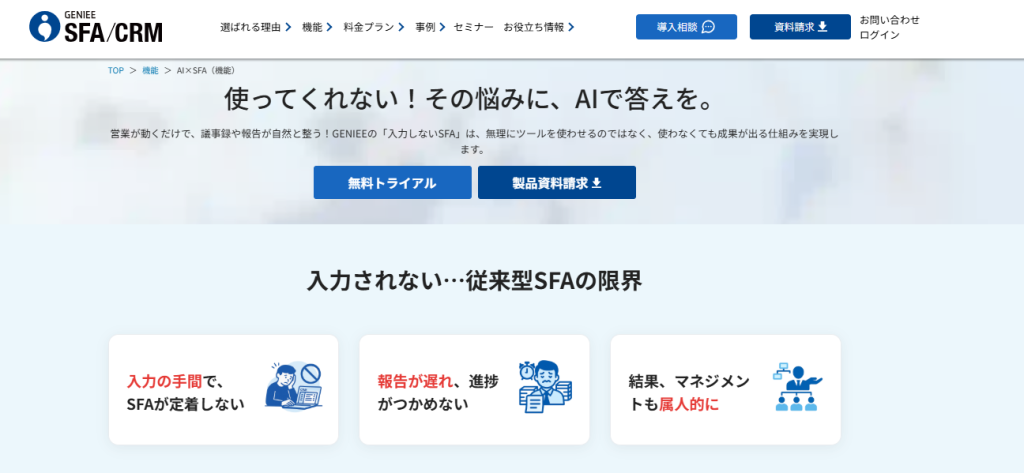Click the chat bubble icon in 導入相談
The height and width of the screenshot is (473, 1024).
click(x=709, y=27)
